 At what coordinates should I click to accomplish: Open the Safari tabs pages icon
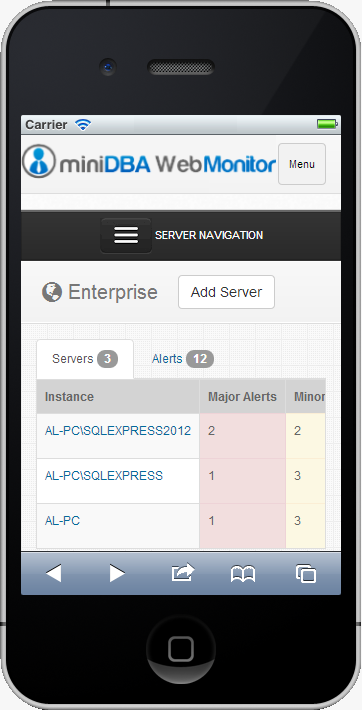pos(306,574)
